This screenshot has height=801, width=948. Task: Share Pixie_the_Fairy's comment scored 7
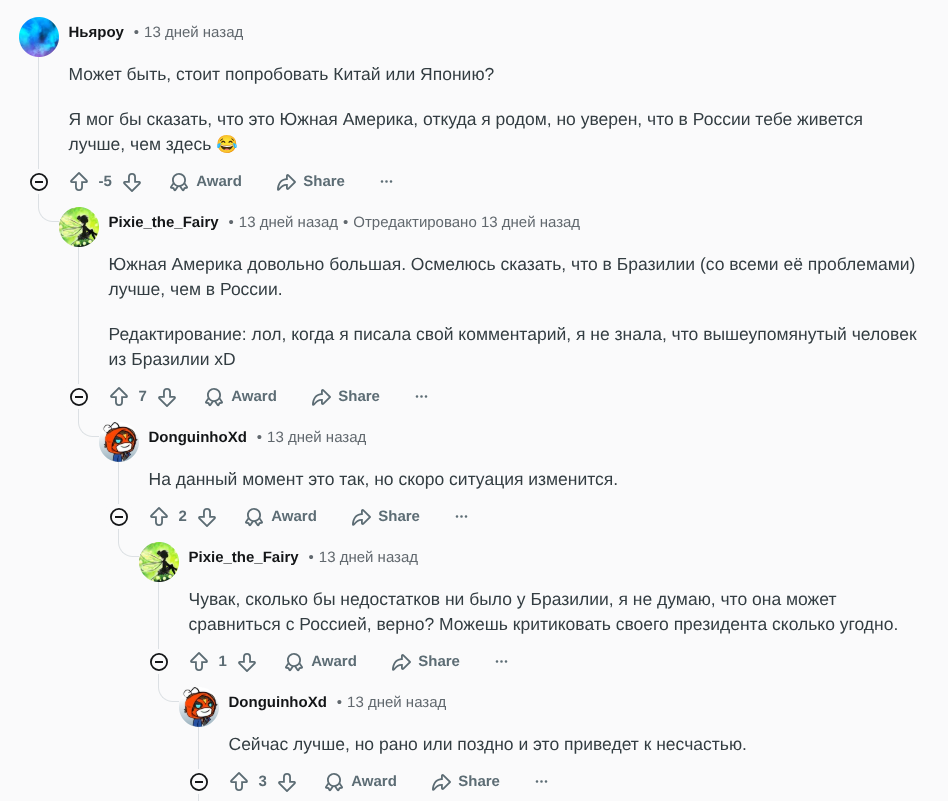[346, 396]
